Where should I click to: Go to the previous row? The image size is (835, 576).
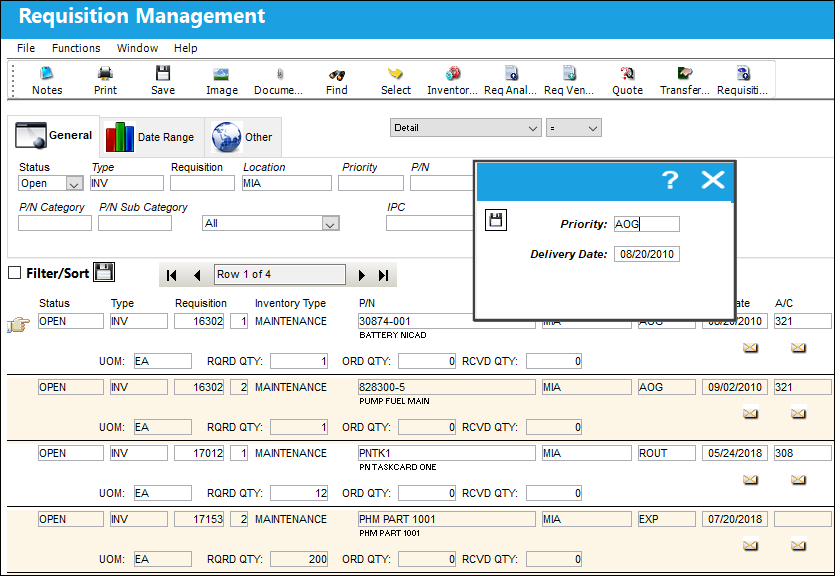click(x=197, y=275)
